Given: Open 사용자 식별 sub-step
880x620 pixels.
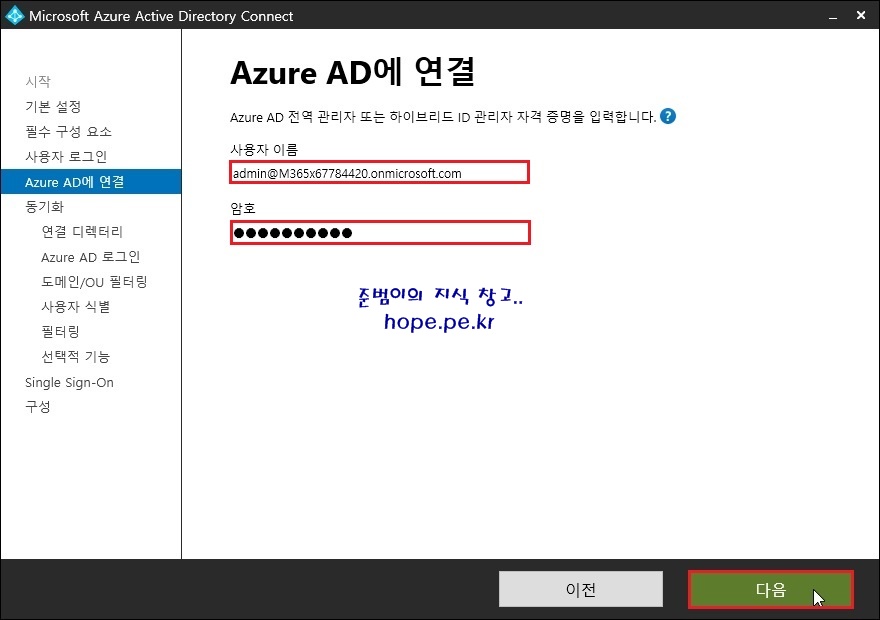Looking at the screenshot, I should pyautogui.click(x=76, y=307).
